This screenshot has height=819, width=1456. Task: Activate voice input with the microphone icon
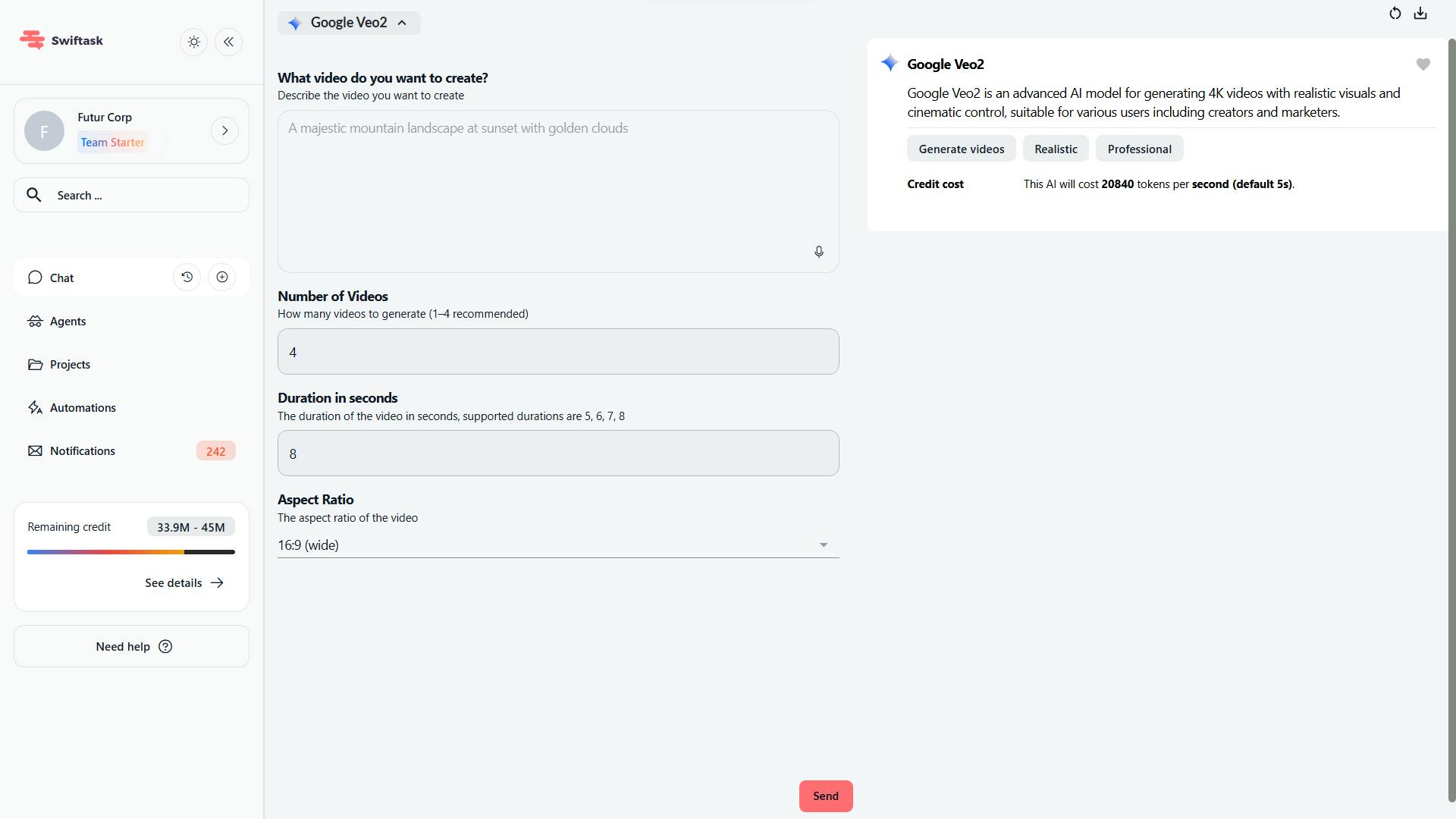pyautogui.click(x=818, y=251)
